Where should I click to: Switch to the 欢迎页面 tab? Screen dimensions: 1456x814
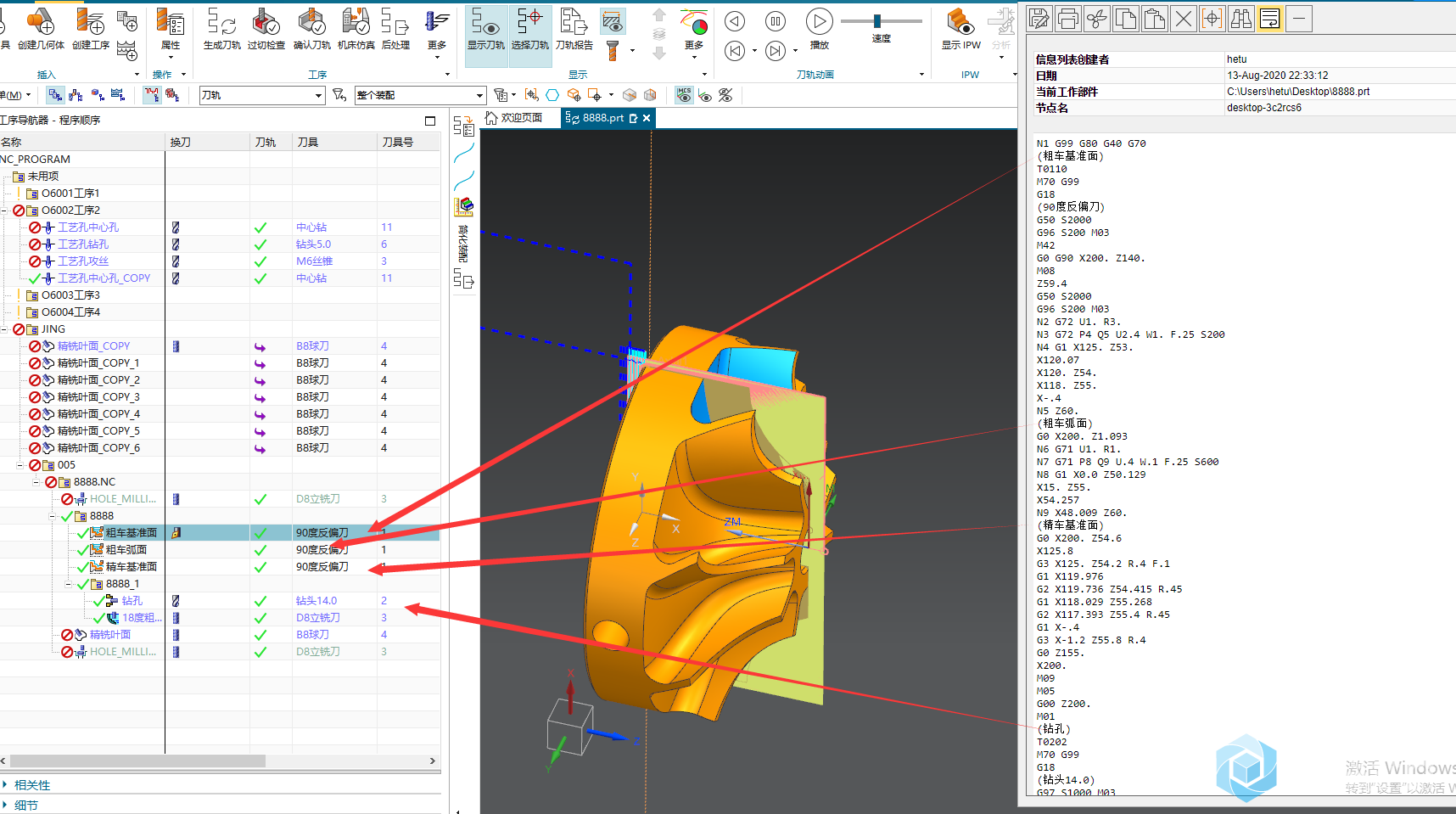click(x=514, y=118)
